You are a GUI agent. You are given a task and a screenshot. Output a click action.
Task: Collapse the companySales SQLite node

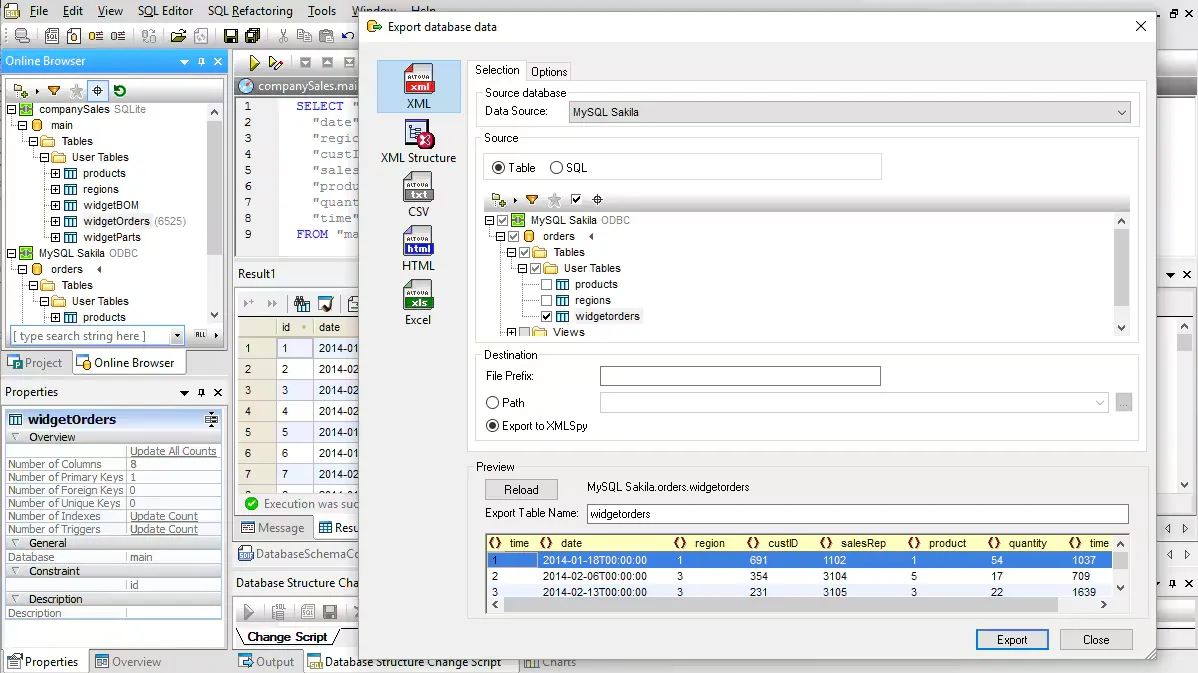click(11, 109)
